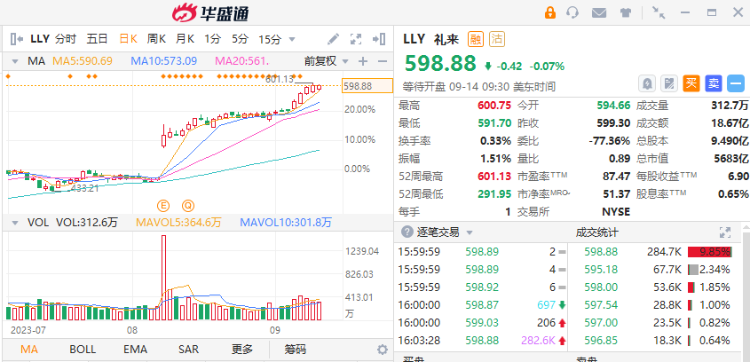Click the MA10:573.09 label
Image resolution: width=750 pixels, height=362 pixels.
164,61
